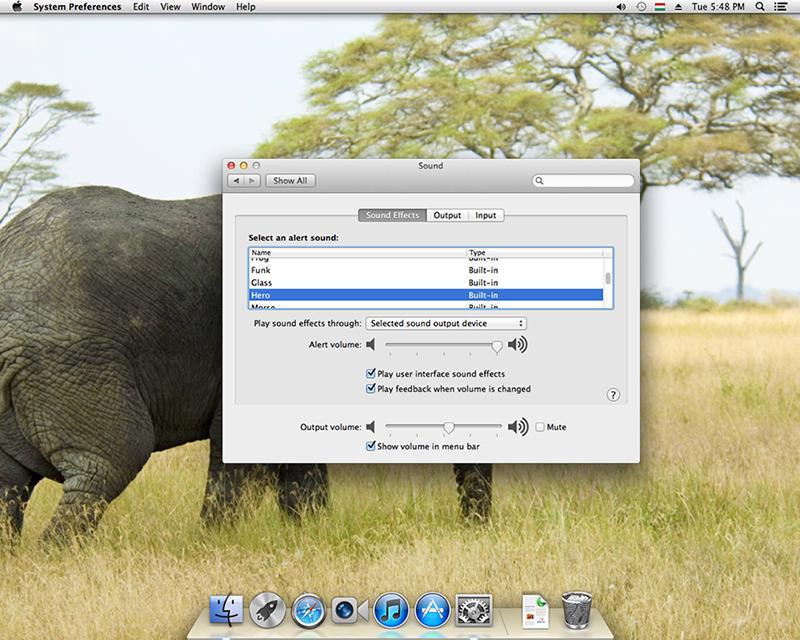Viewport: 800px width, 640px height.
Task: Open the flag input source menu
Action: [x=660, y=7]
